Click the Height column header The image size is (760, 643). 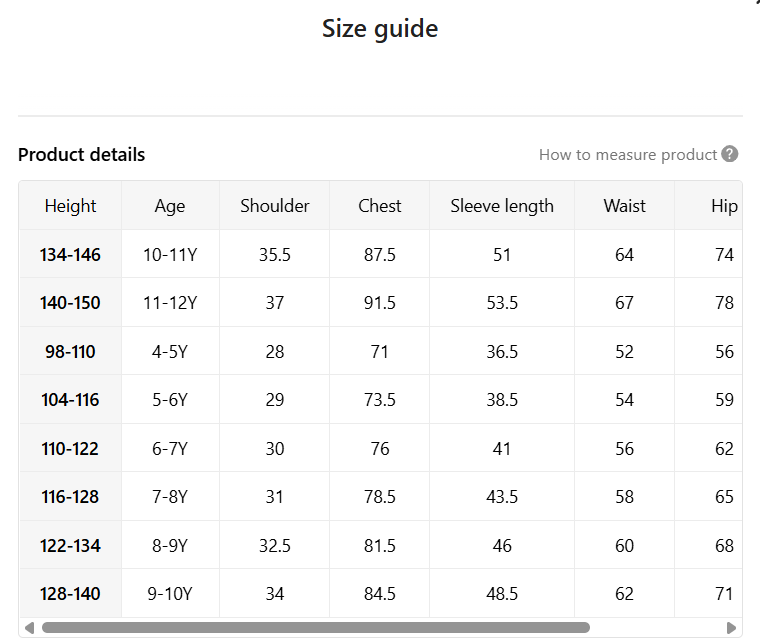pyautogui.click(x=70, y=206)
